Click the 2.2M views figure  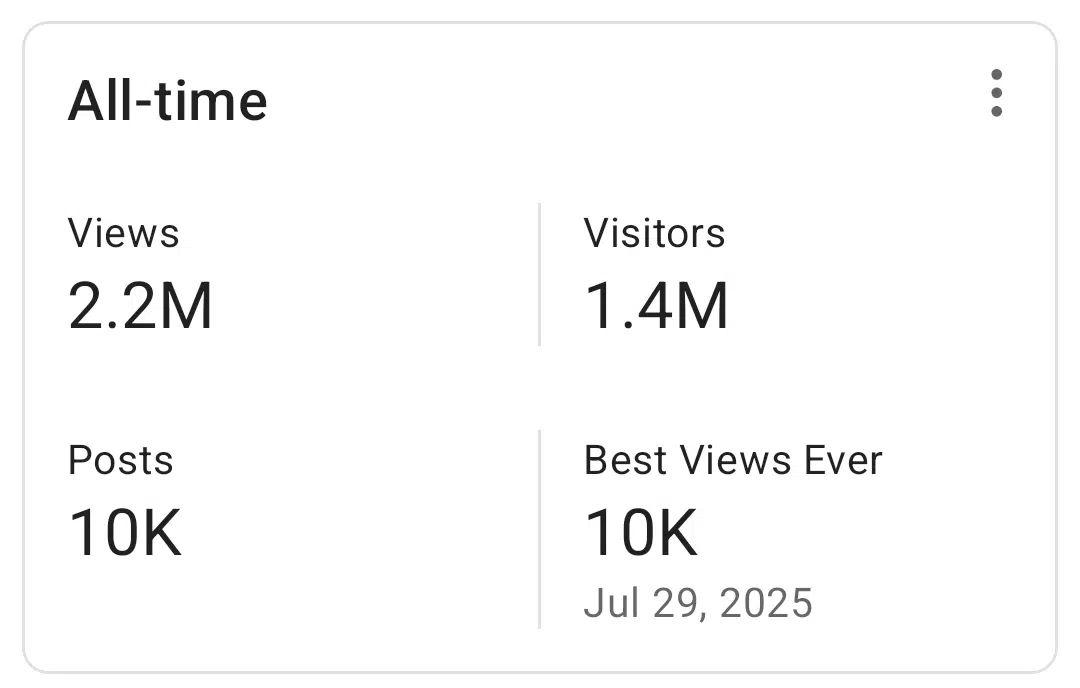click(x=140, y=306)
